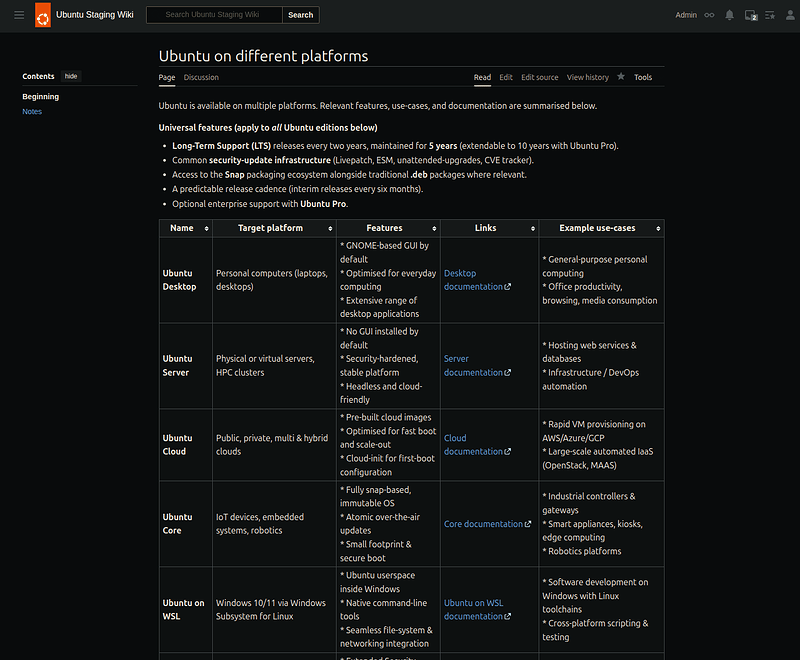Screen dimensions: 800x660
Task: Star this page to watch it
Action: click(620, 77)
